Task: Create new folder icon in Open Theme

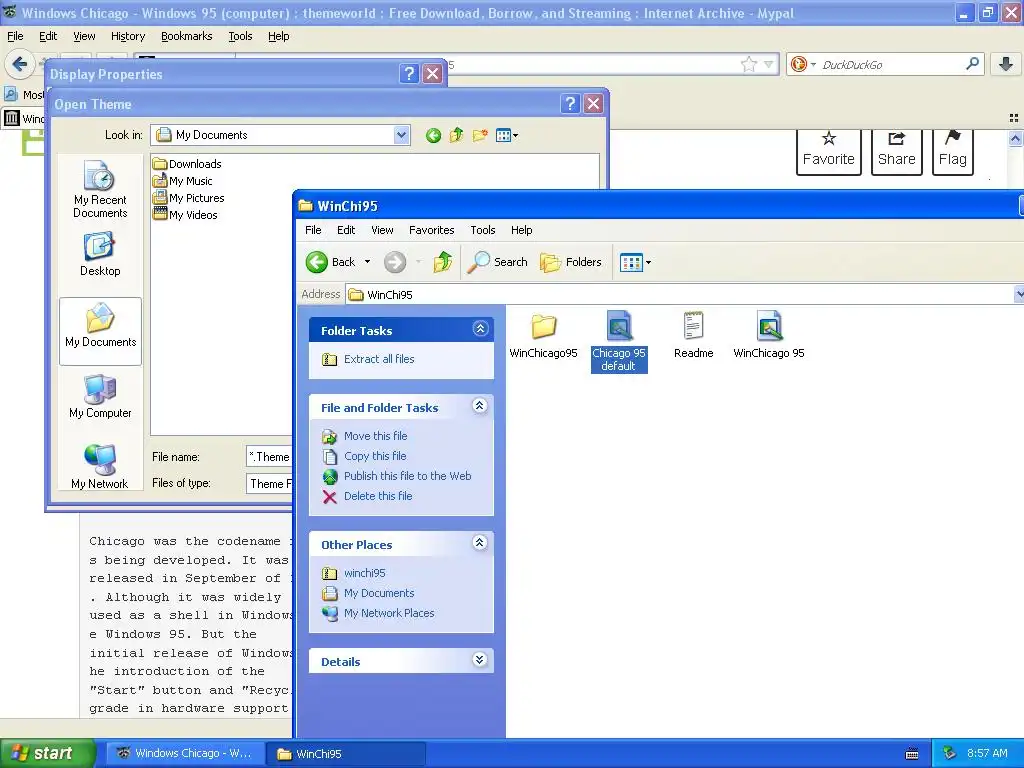Action: [480, 135]
